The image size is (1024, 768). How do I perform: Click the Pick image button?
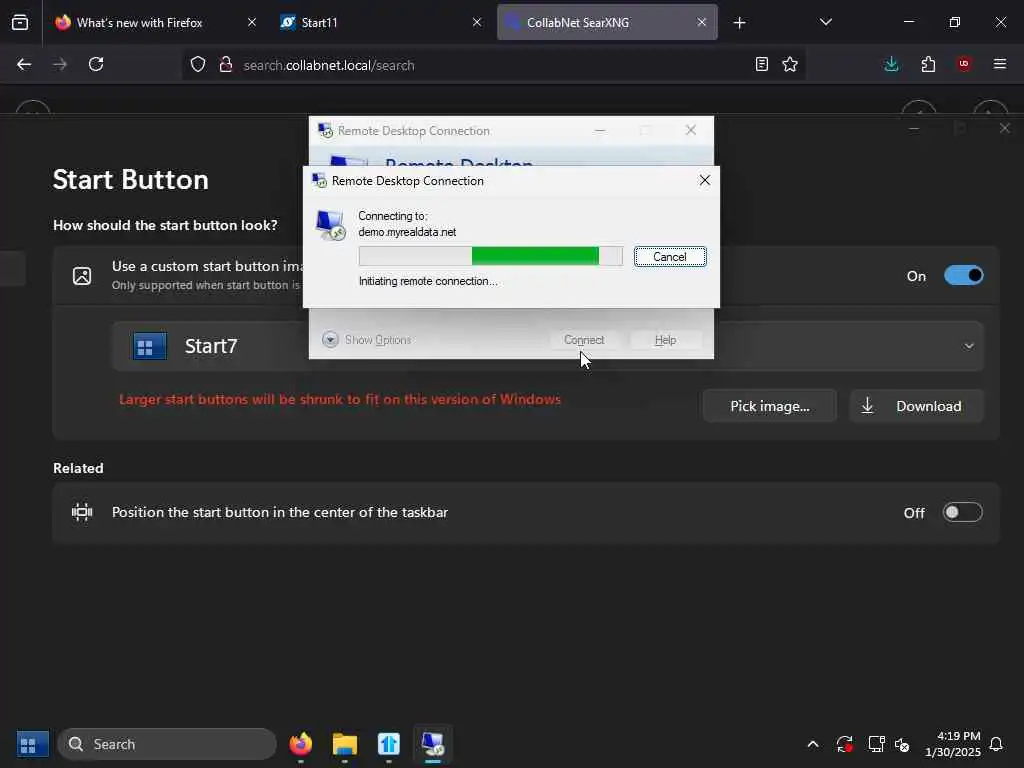click(769, 406)
